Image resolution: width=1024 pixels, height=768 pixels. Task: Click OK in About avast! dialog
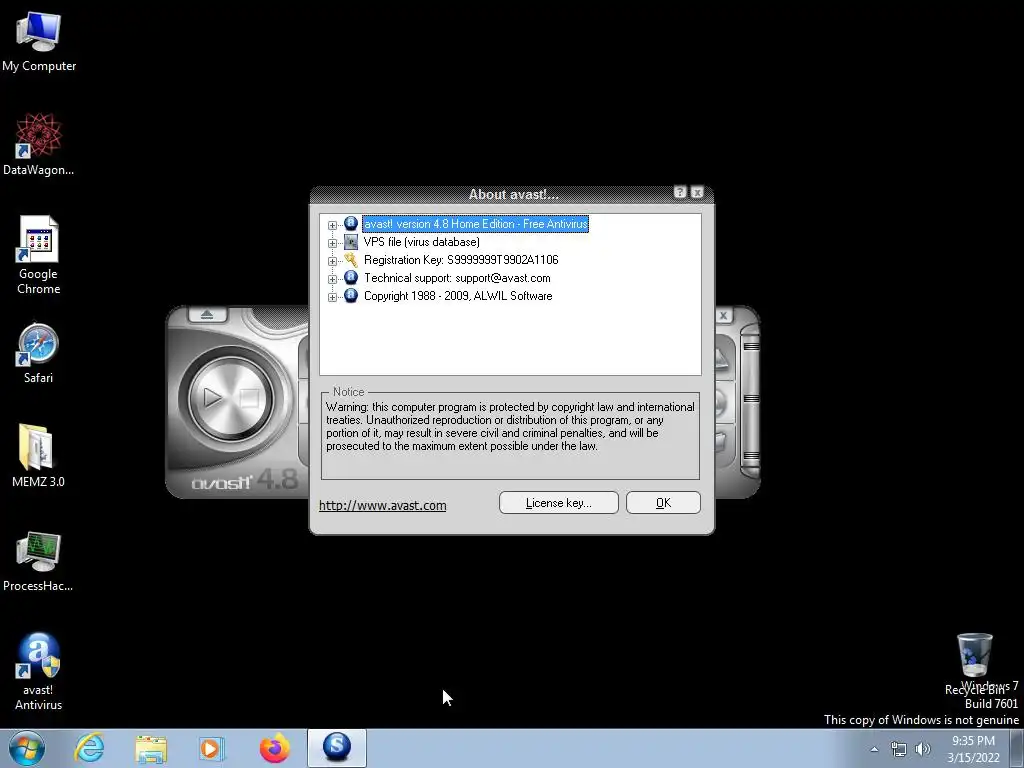point(663,503)
